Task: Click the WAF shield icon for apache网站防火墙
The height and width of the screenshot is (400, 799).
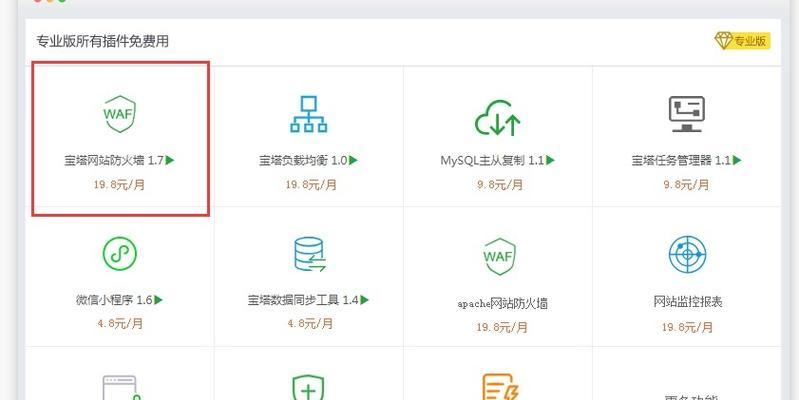Action: tap(499, 256)
